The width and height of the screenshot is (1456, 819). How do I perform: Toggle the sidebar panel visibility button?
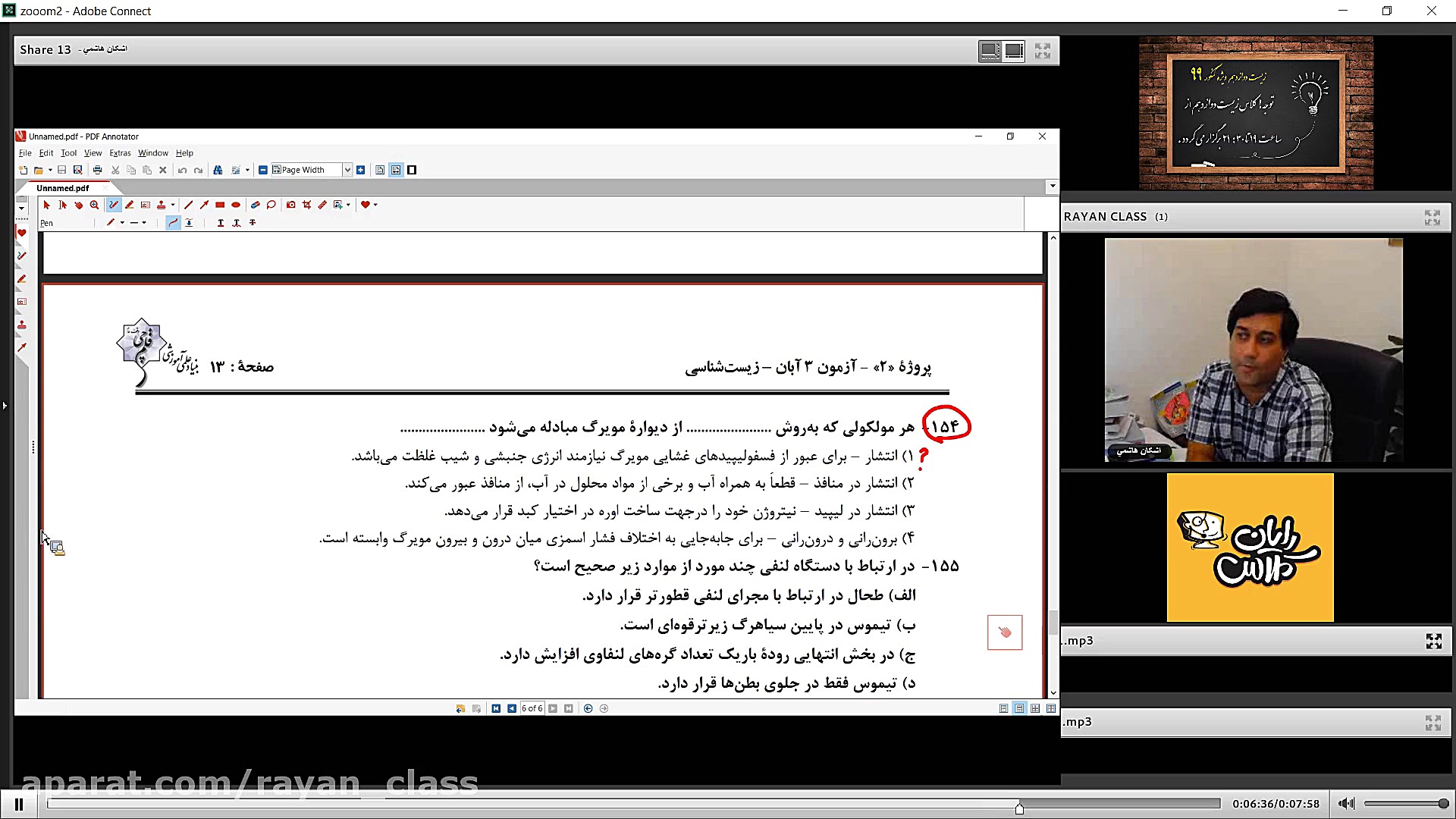tap(413, 170)
